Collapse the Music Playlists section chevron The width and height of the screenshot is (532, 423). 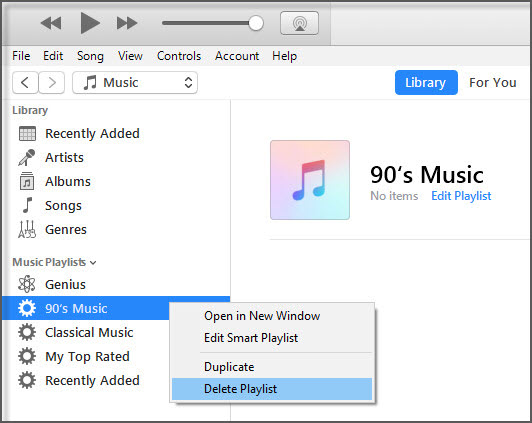click(x=93, y=263)
